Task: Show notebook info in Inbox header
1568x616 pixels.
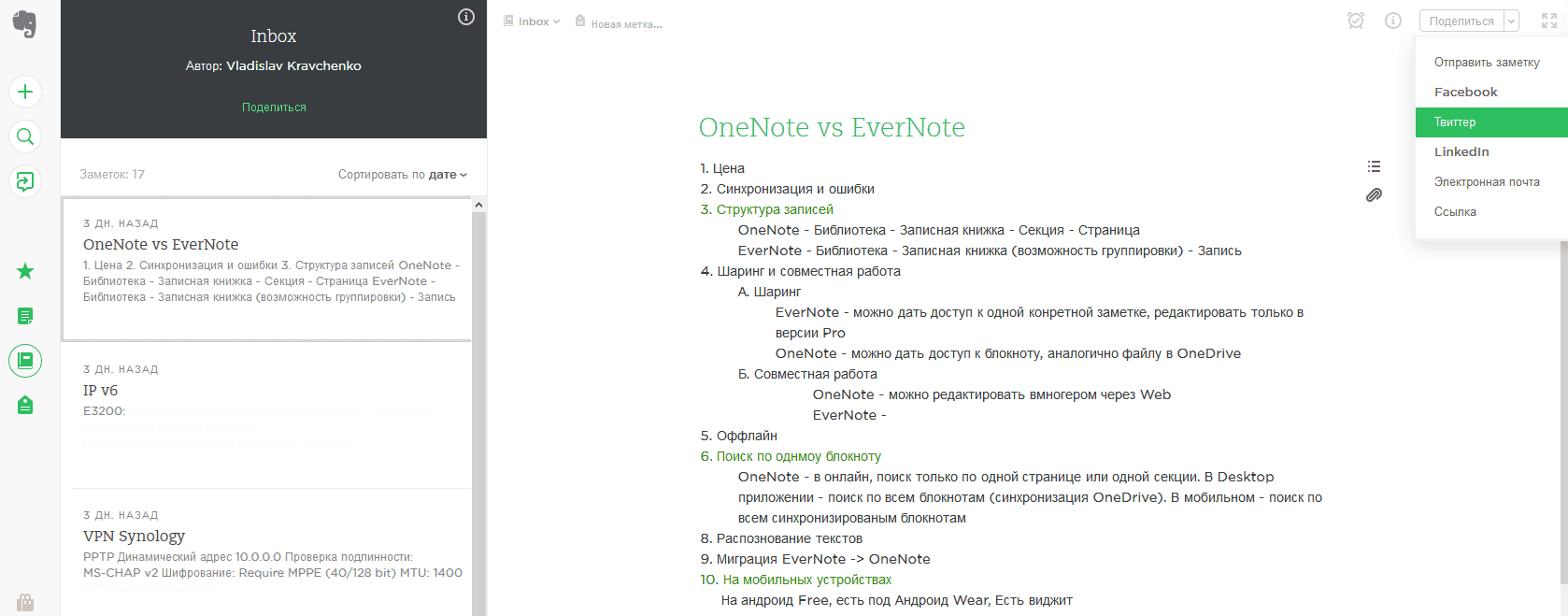Action: [466, 17]
